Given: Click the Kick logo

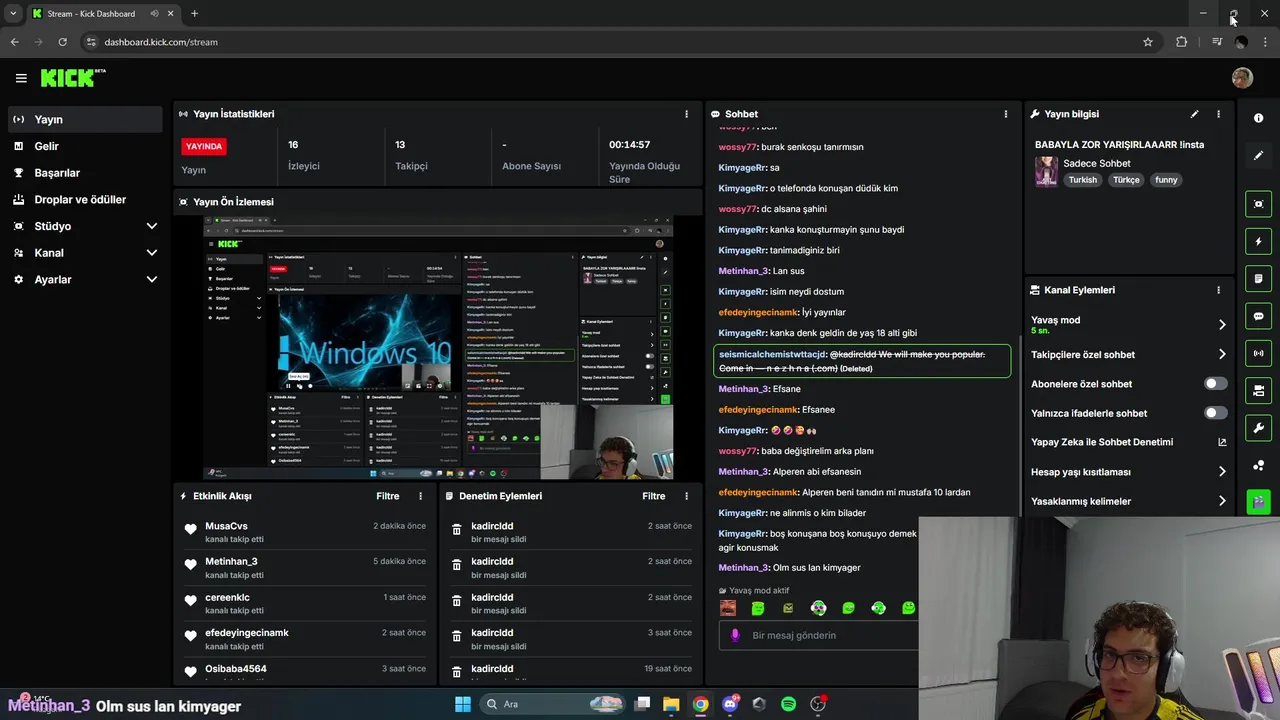Looking at the screenshot, I should [72, 78].
